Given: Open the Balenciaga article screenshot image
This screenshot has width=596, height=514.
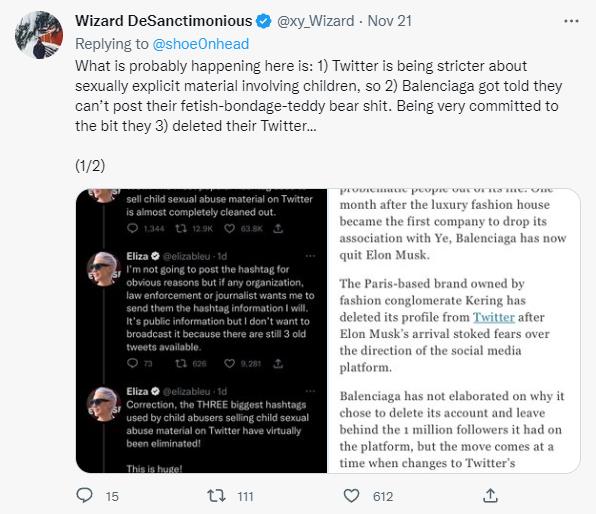Looking at the screenshot, I should click(x=454, y=331).
